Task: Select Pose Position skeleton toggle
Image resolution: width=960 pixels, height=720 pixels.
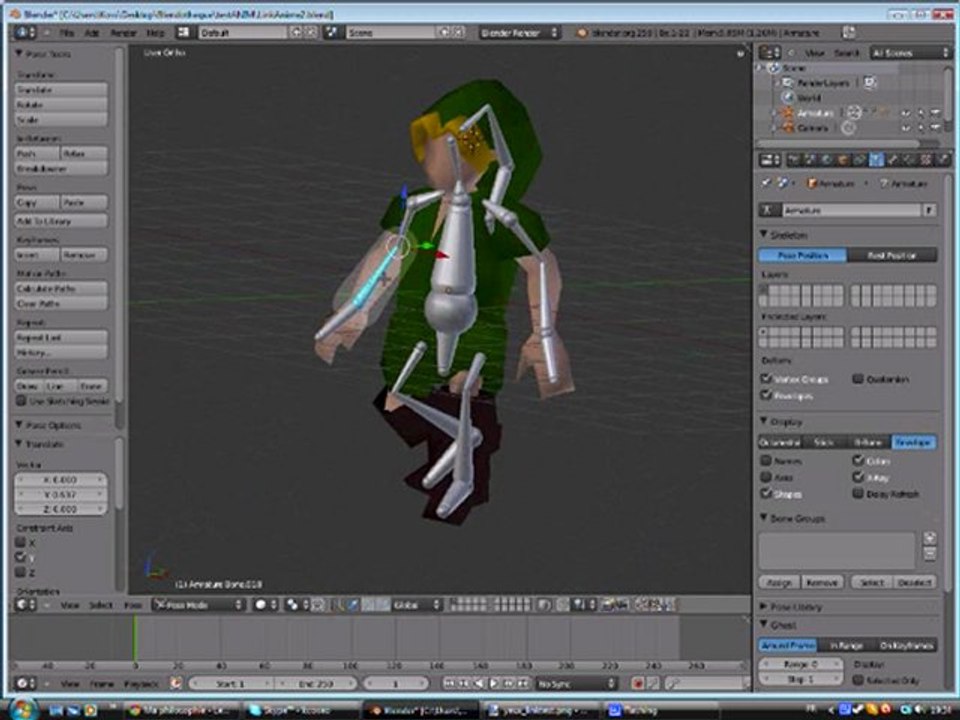Action: point(803,255)
